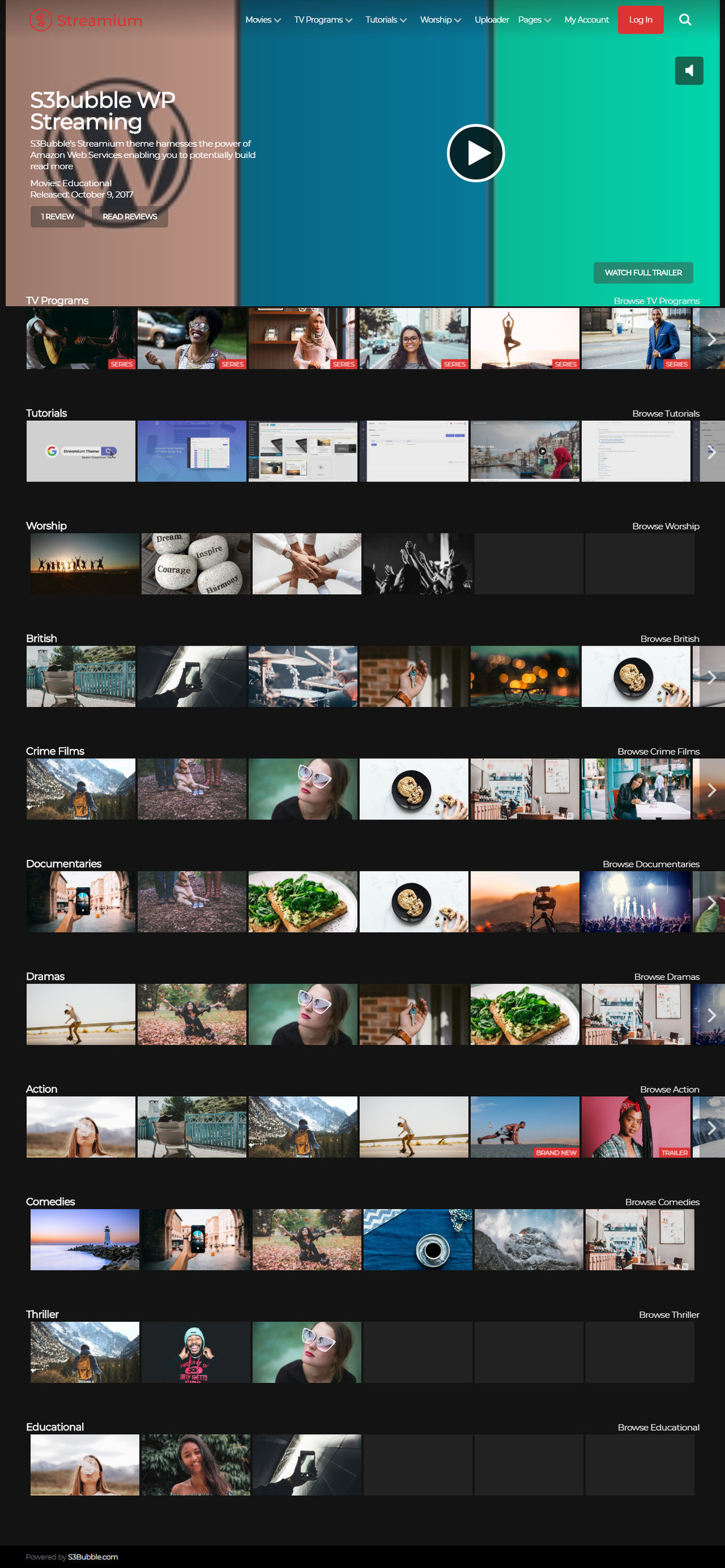The height and width of the screenshot is (1568, 725).
Task: Expand the Movies dropdown menu
Action: pos(263,20)
